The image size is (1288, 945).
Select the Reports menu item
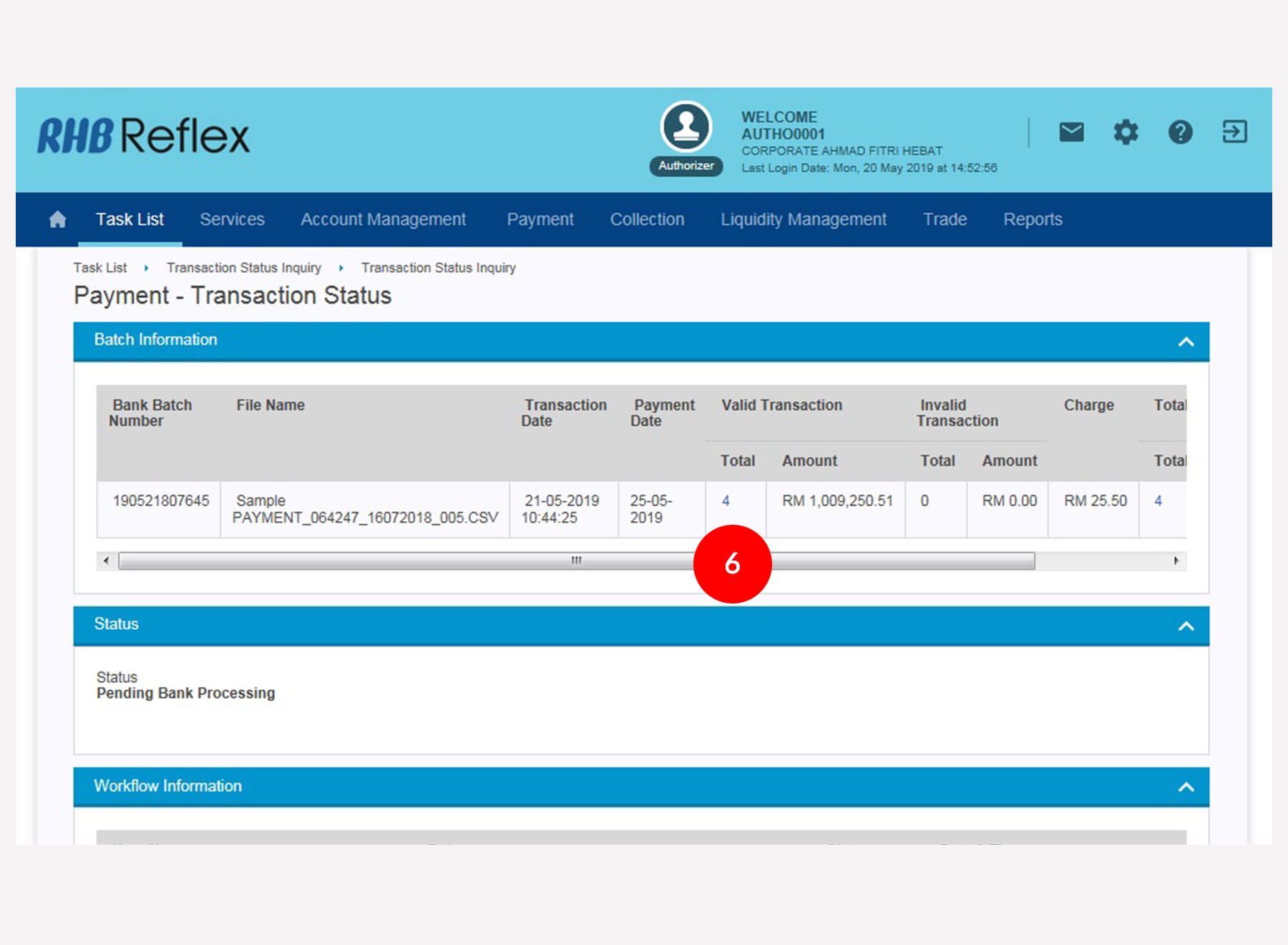pyautogui.click(x=1032, y=220)
